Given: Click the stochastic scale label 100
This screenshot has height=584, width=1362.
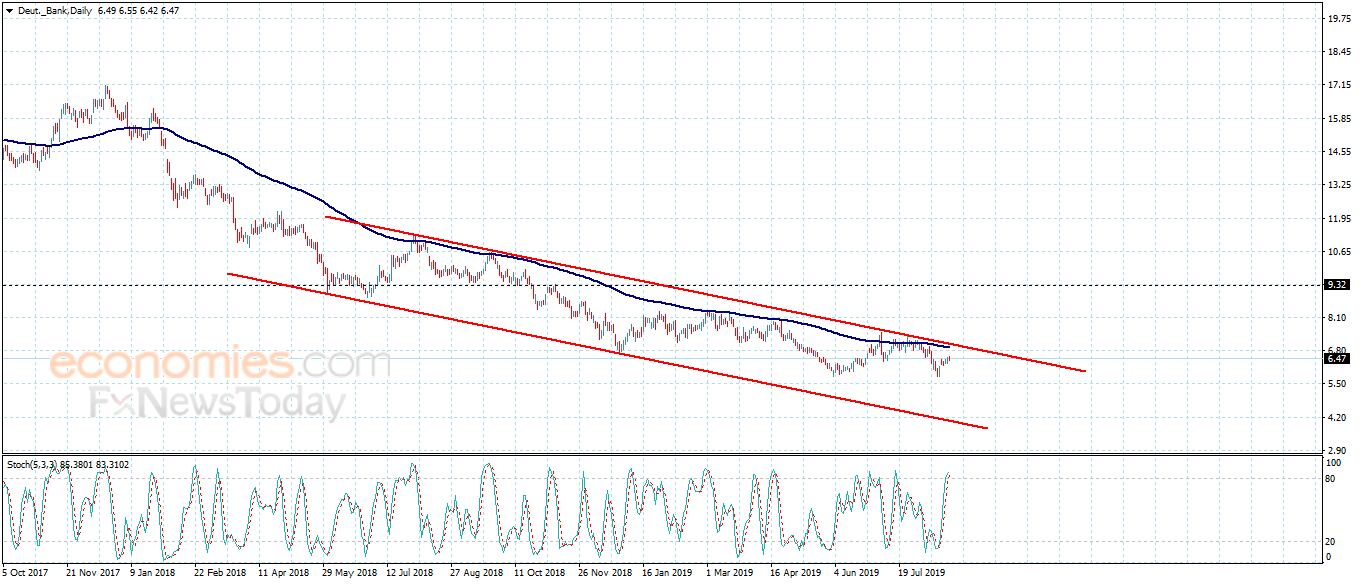Looking at the screenshot, I should pyautogui.click(x=1334, y=464).
